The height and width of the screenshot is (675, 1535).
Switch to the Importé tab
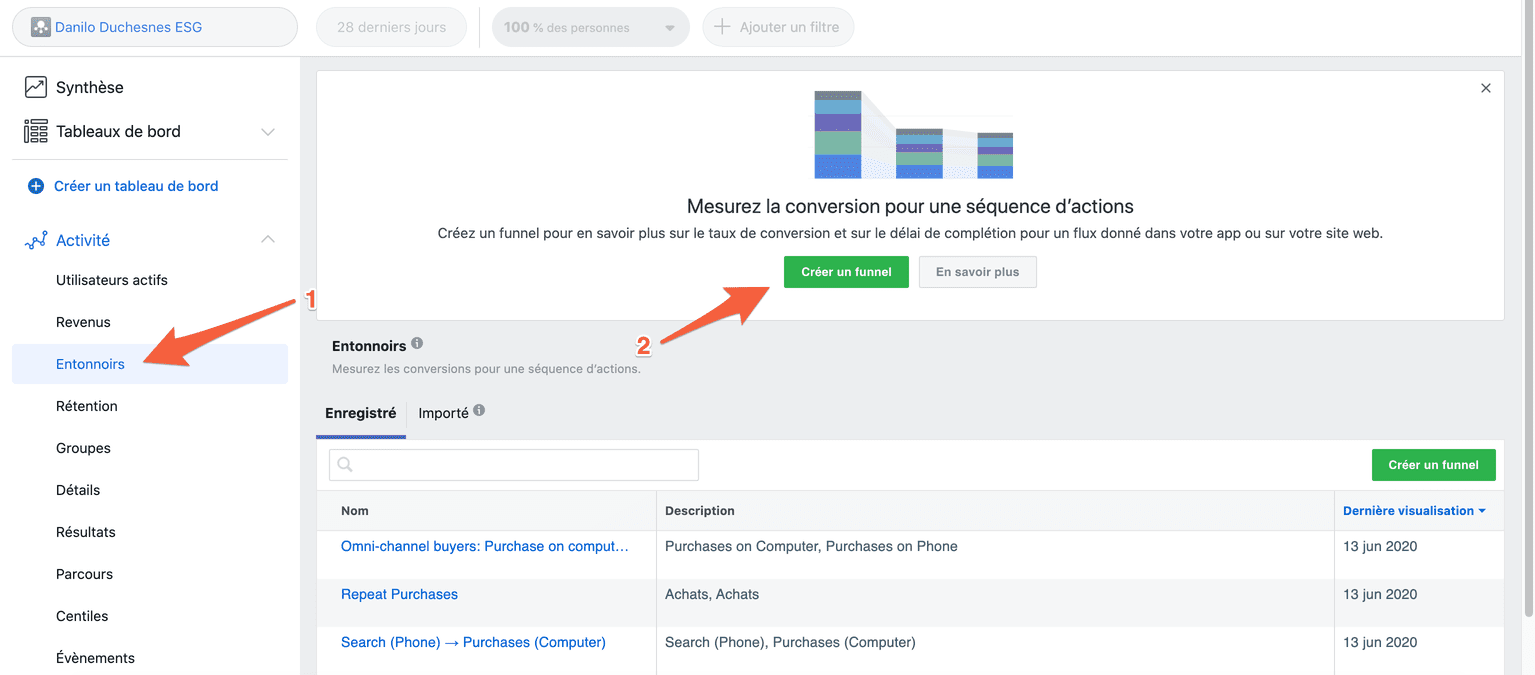click(x=443, y=413)
